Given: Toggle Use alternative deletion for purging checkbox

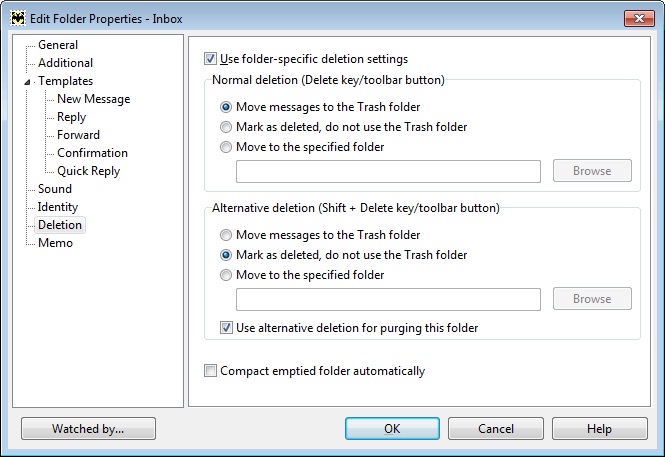Looking at the screenshot, I should click(226, 328).
